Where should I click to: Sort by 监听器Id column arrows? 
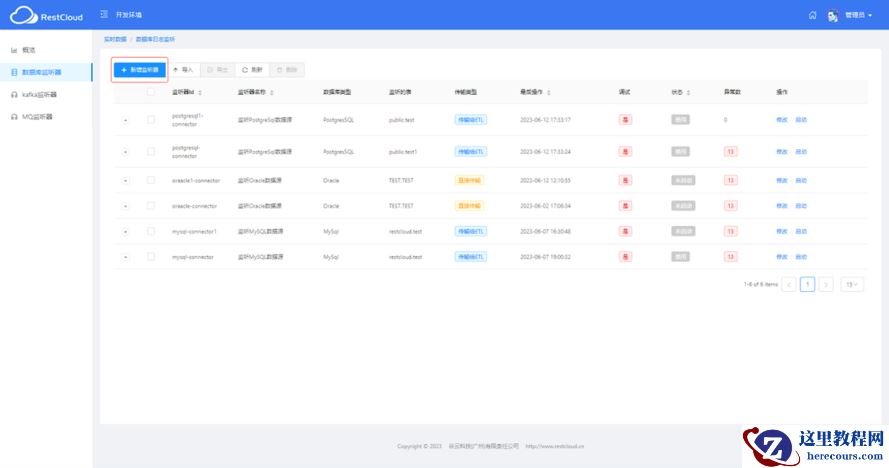[x=200, y=92]
